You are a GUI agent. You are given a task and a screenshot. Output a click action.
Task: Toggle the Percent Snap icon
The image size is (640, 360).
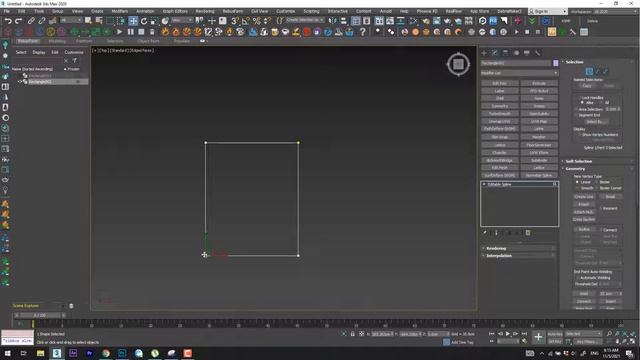click(256, 20)
